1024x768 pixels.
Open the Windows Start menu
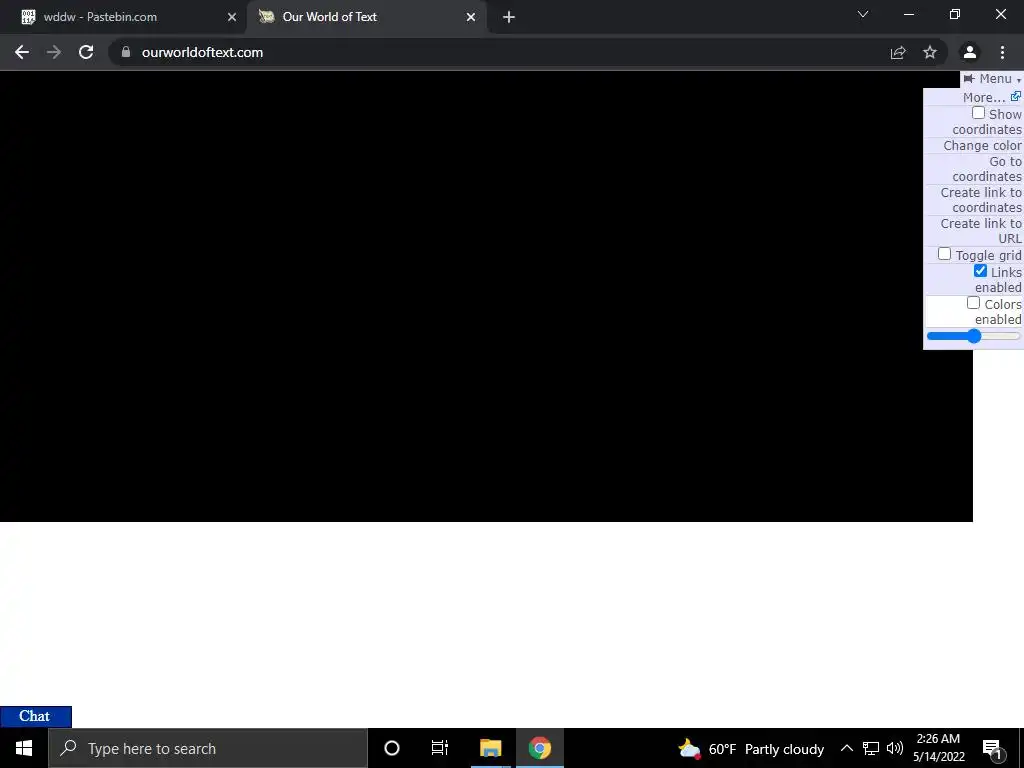click(24, 748)
